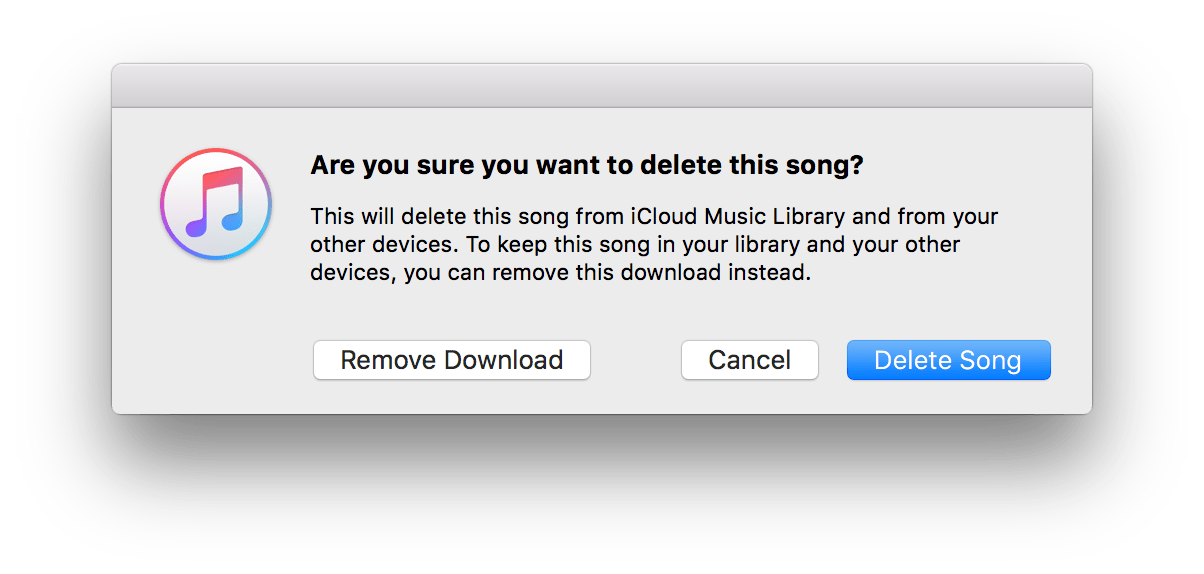Viewport: 1204px width, 574px height.
Task: Cancel the delete song dialog
Action: coord(749,360)
